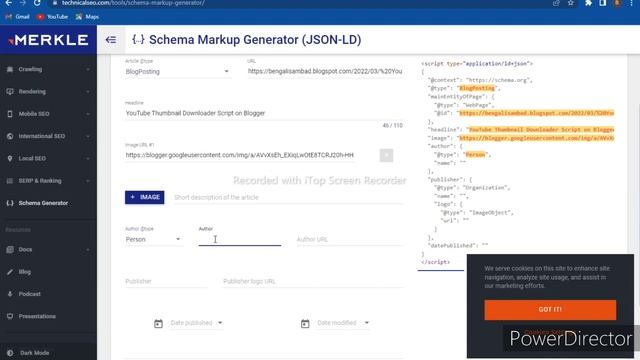640x360 pixels.
Task: Click the Local SEO pin icon
Action: coord(10,158)
